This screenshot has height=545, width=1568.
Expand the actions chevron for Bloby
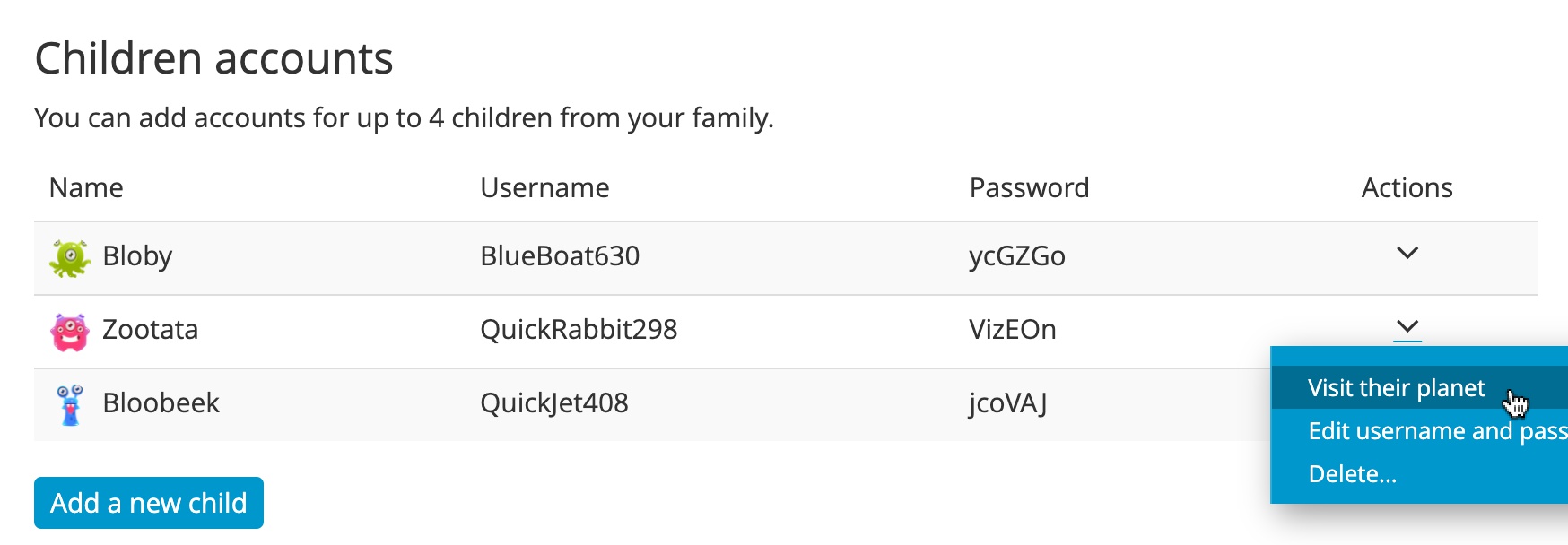(1407, 254)
